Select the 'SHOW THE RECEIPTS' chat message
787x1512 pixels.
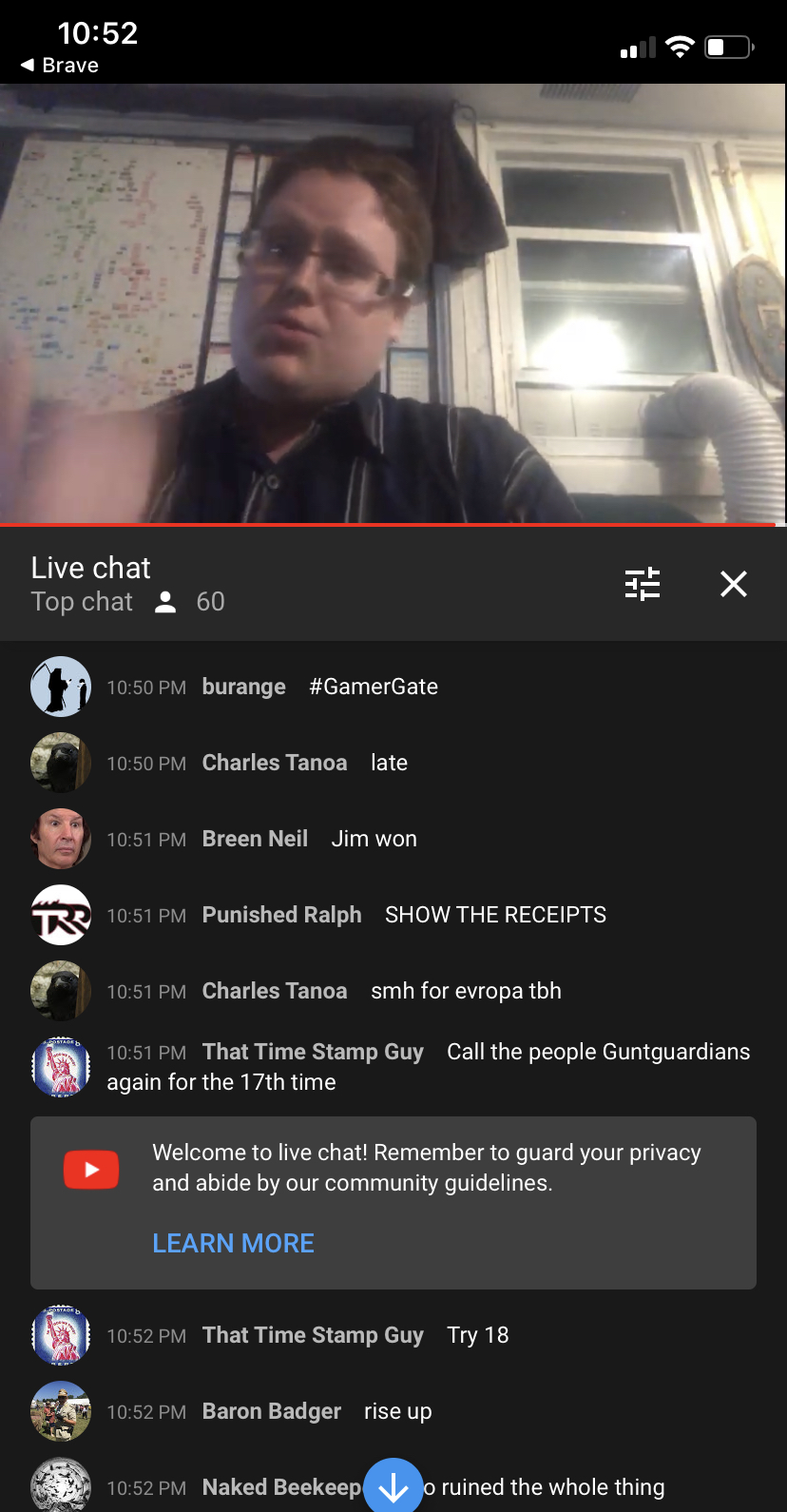[x=495, y=915]
